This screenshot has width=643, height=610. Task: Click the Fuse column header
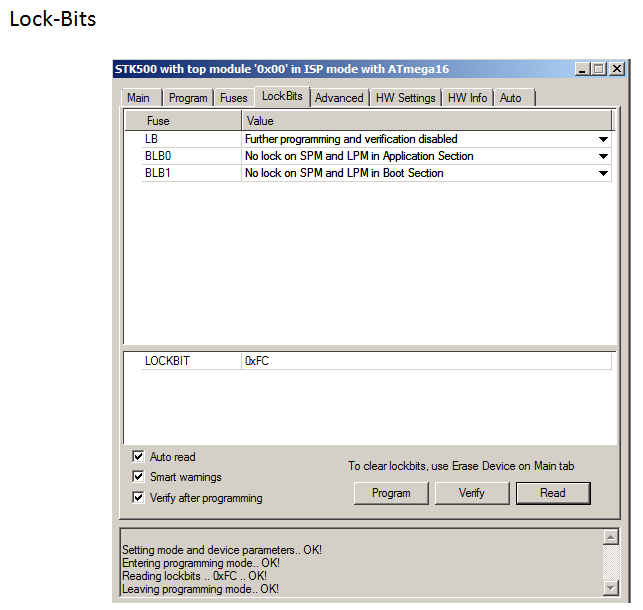coord(183,121)
